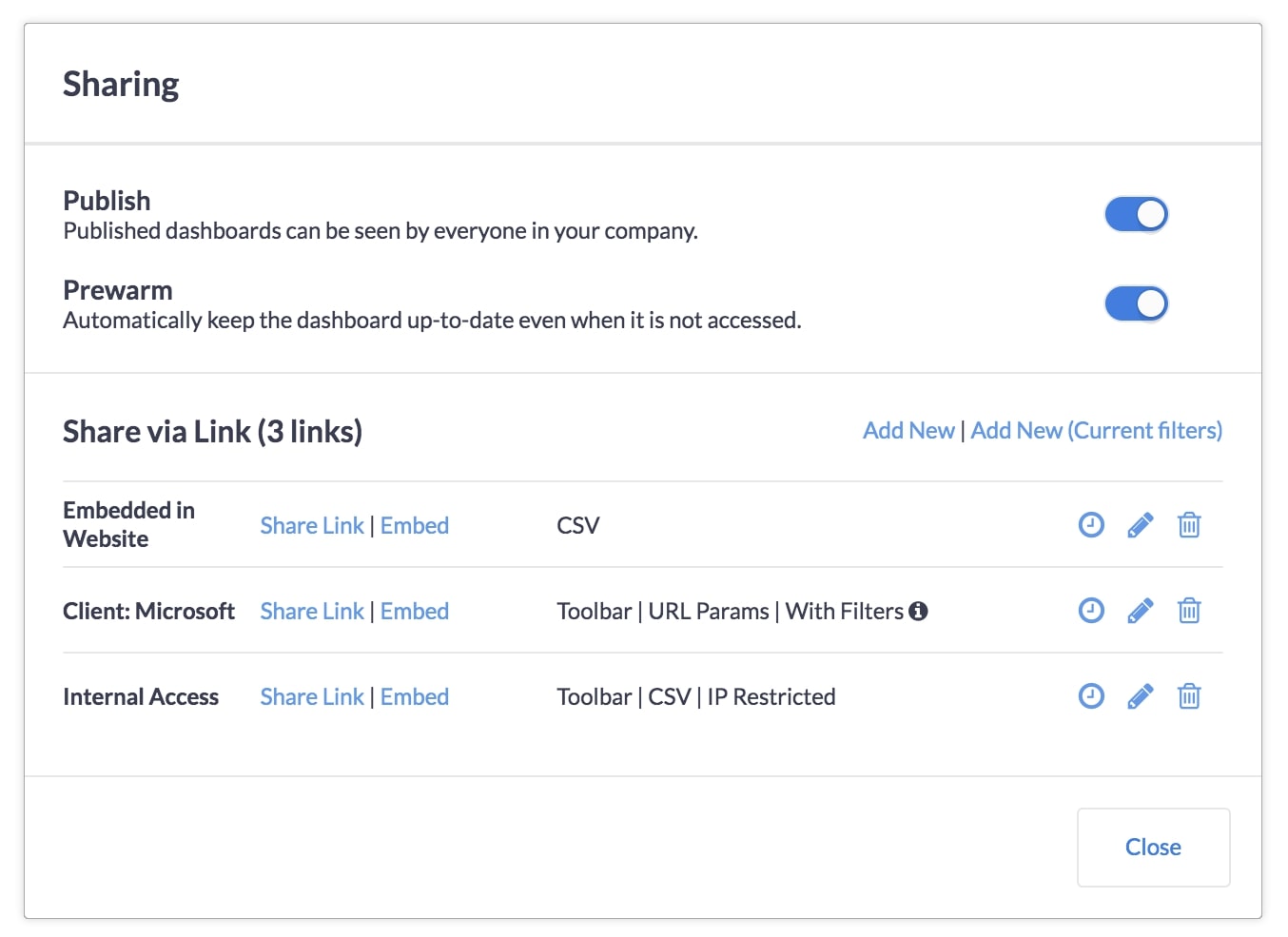The image size is (1288, 937).
Task: Click Add New link
Action: [x=908, y=431]
